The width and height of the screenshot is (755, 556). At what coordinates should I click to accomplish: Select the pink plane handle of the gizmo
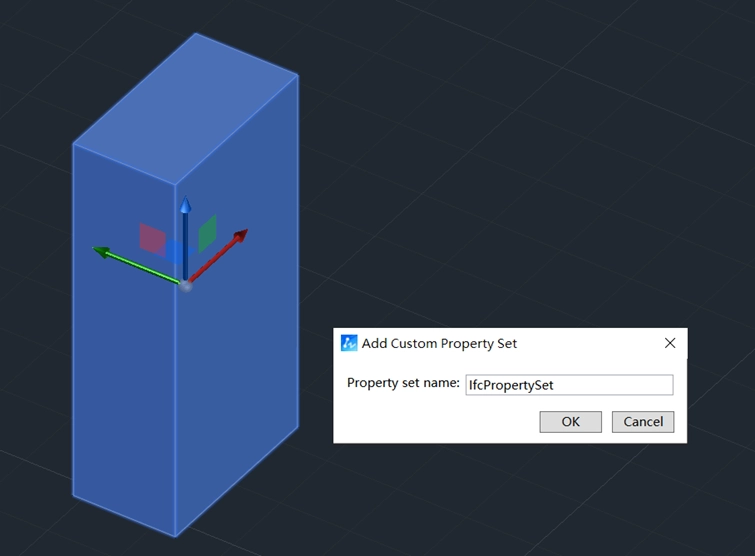(x=152, y=238)
